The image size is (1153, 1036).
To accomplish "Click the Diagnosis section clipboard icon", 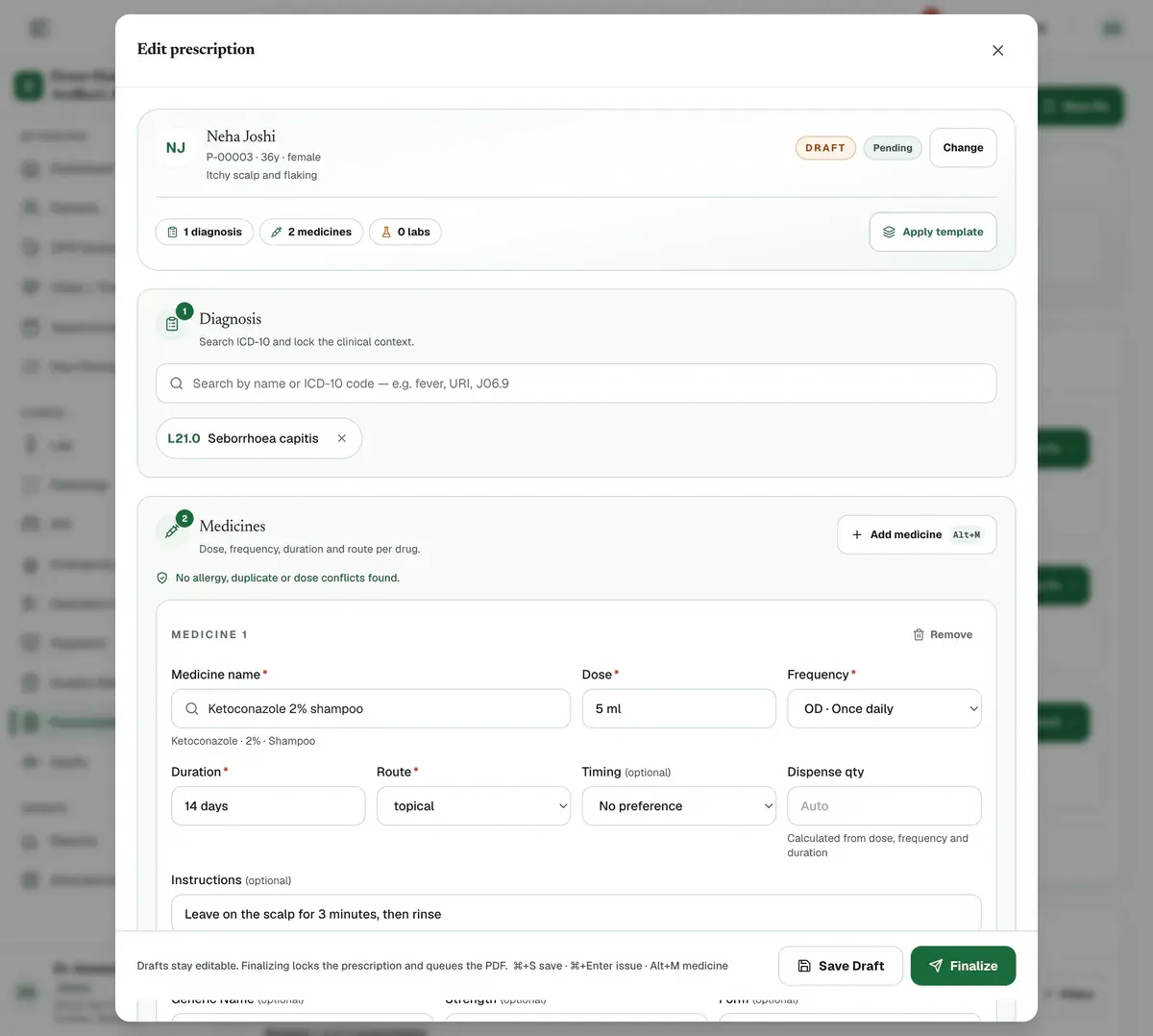I will (x=173, y=324).
